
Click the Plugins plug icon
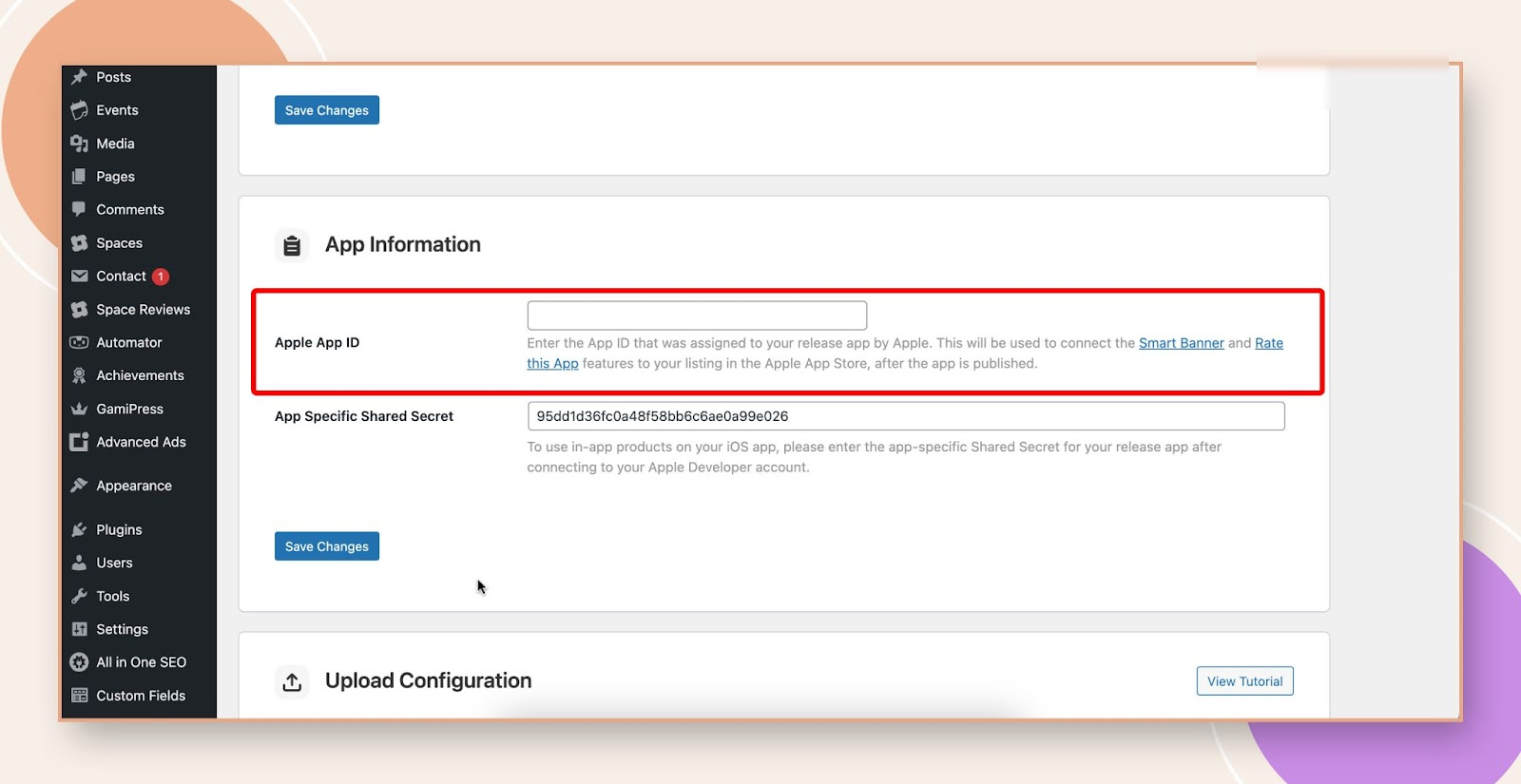click(79, 529)
